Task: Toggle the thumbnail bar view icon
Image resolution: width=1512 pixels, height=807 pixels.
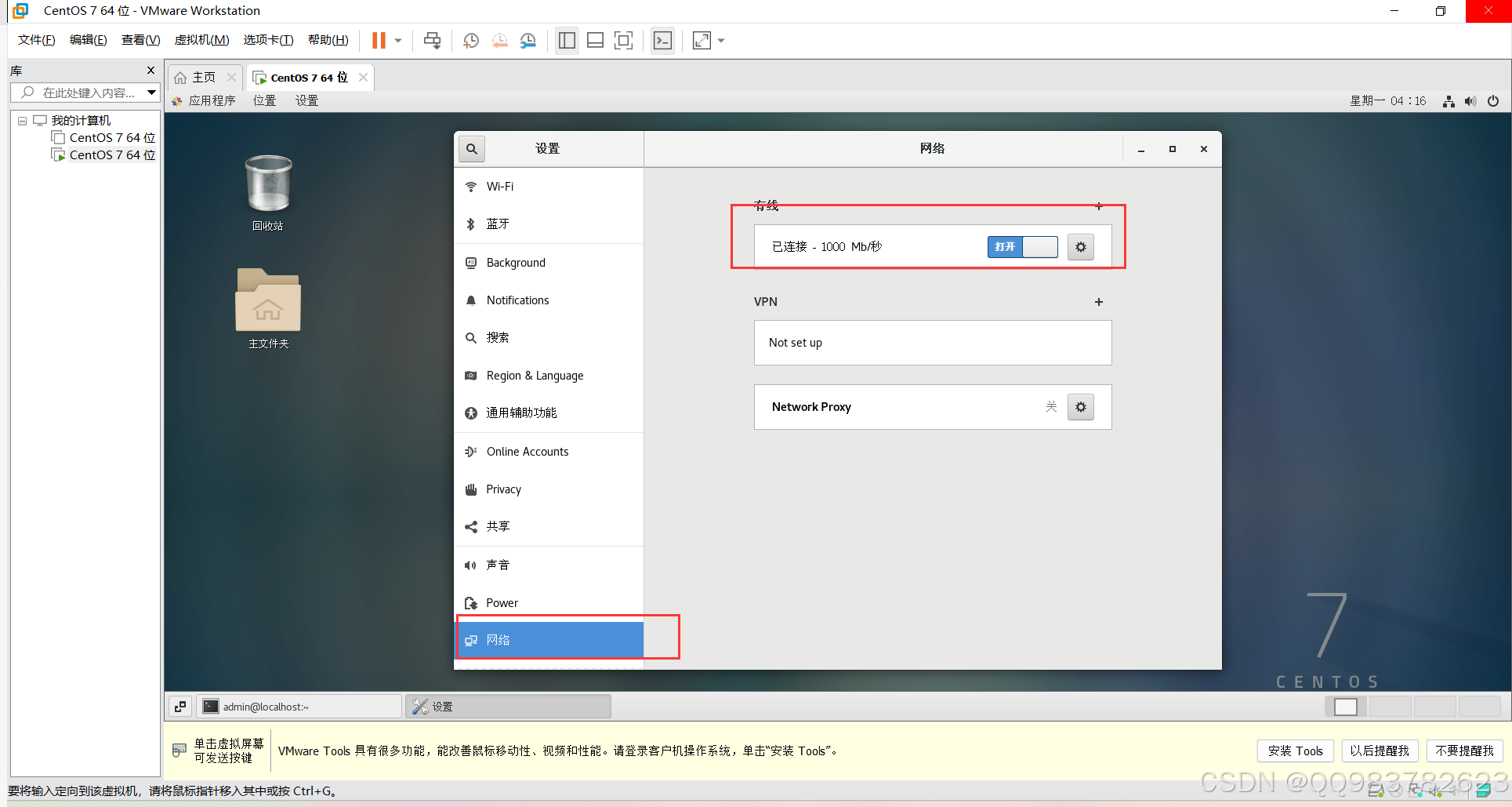Action: coord(595,41)
